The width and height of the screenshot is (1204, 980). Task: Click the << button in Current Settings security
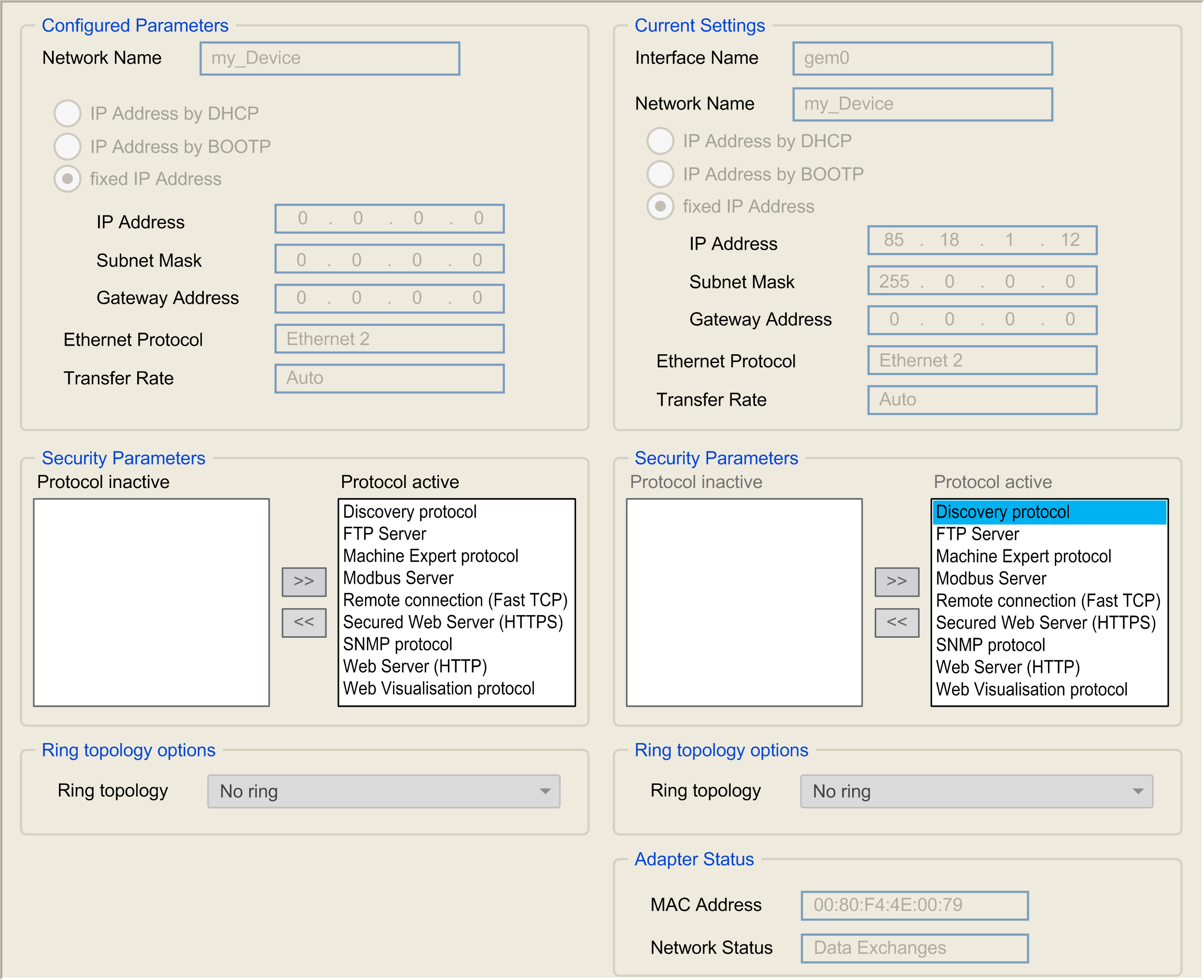pos(896,622)
